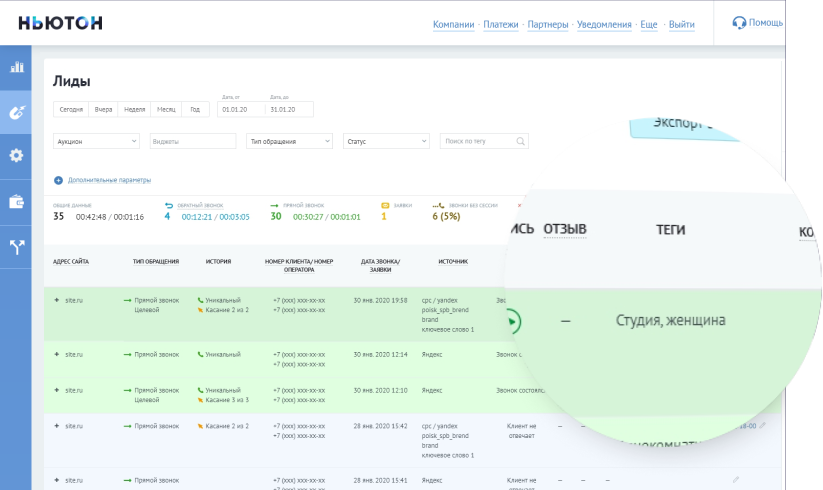Click the callback arrow icon by Обратный звонок
The height and width of the screenshot is (490, 823).
pyautogui.click(x=168, y=206)
